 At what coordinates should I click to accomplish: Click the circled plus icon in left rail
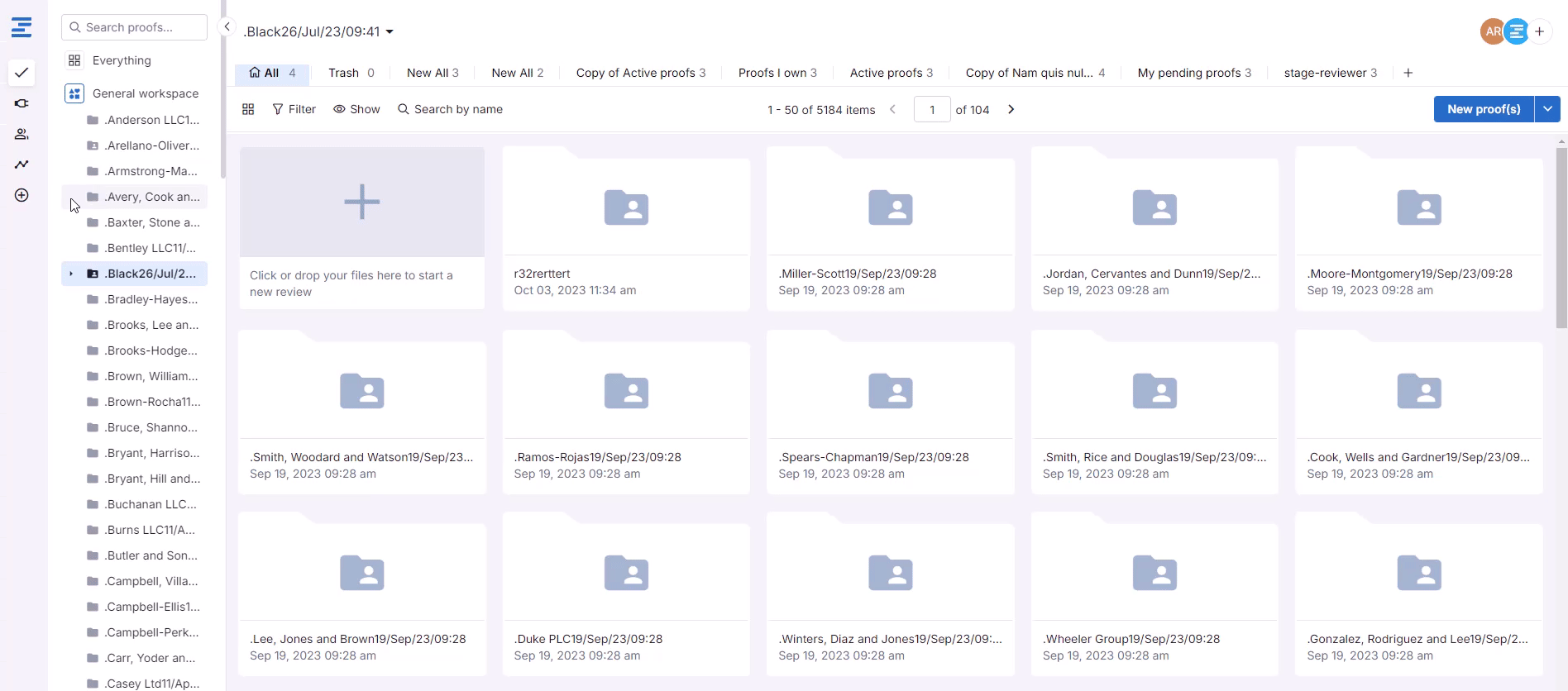[x=22, y=195]
